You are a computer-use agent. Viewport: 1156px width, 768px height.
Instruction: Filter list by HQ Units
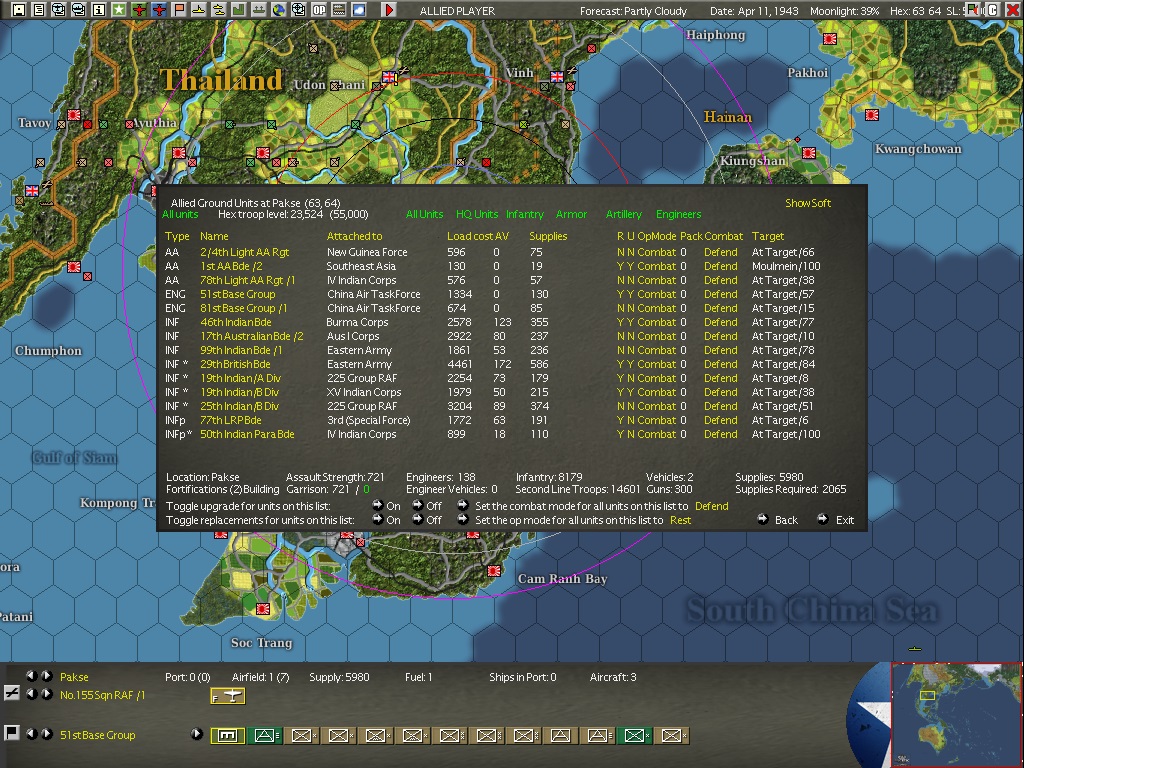point(477,214)
